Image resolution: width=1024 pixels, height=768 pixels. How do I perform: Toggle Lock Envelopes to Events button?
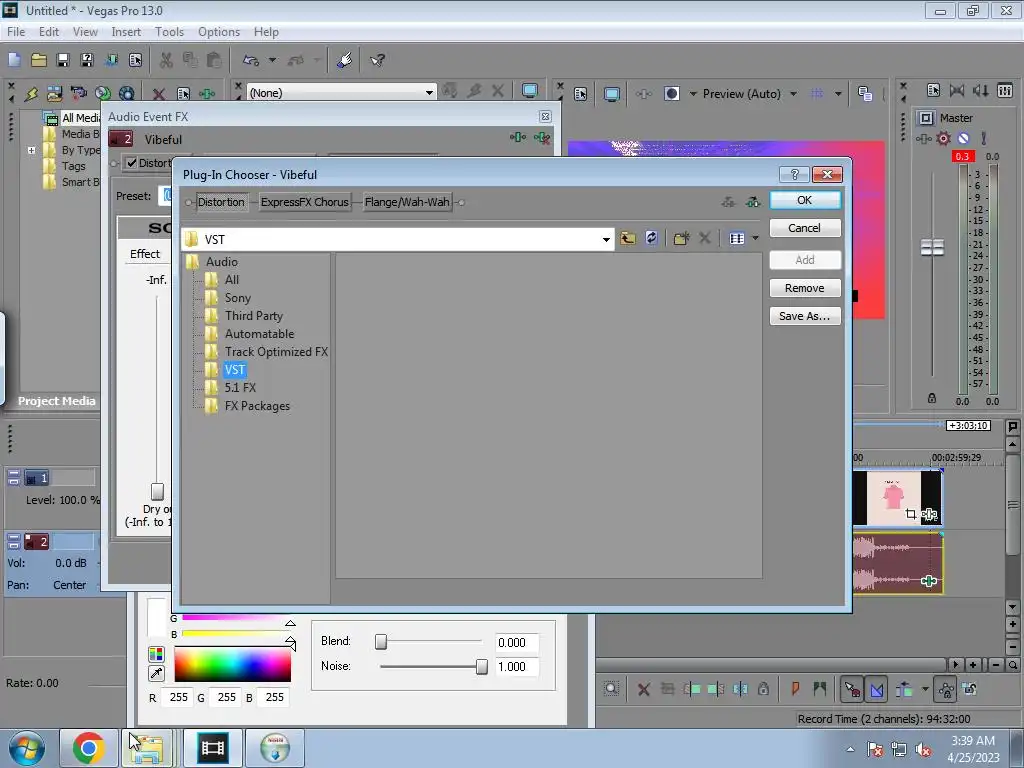click(946, 689)
